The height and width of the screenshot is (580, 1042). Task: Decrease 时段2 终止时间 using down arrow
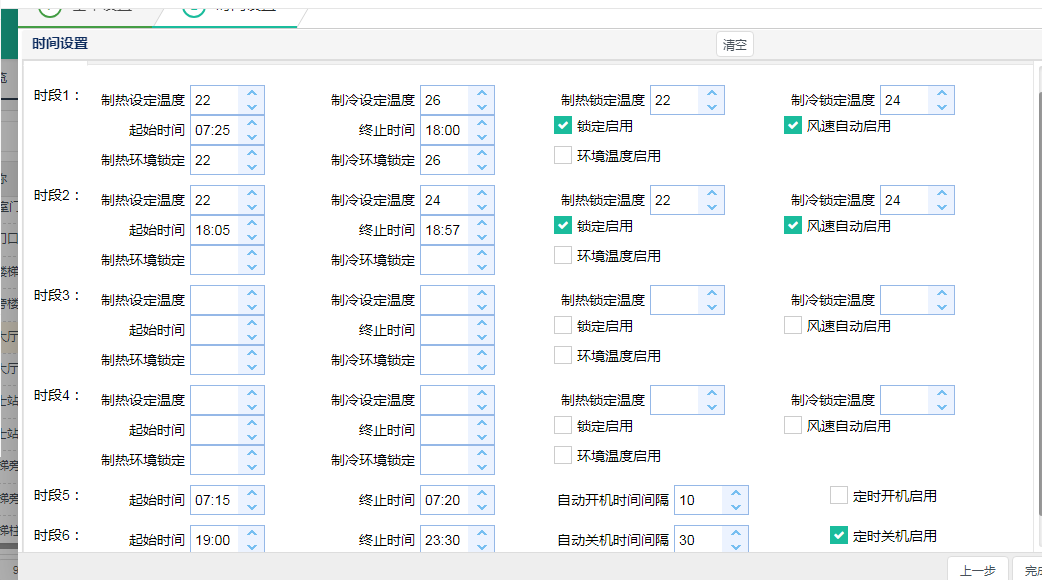click(482, 237)
